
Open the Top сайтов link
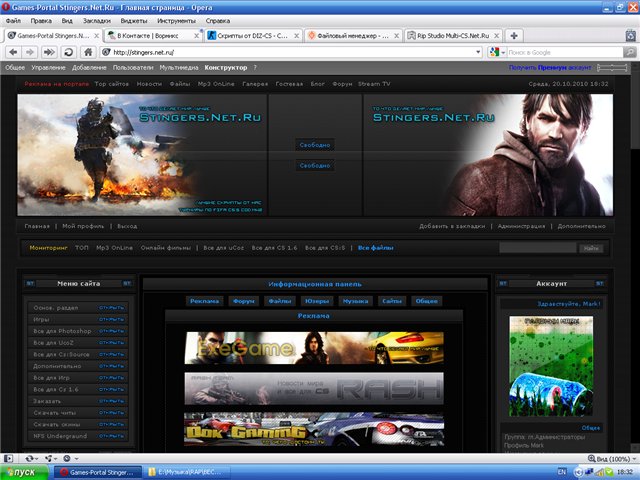(x=111, y=84)
